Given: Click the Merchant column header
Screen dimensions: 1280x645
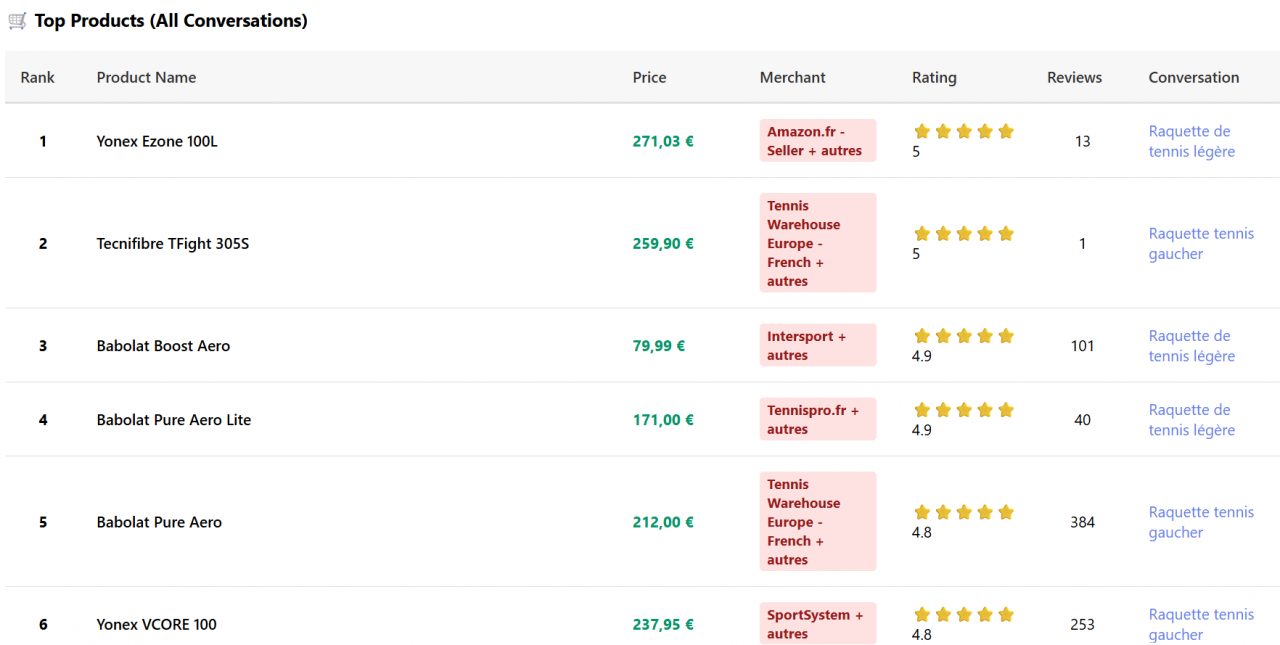Looking at the screenshot, I should [793, 77].
